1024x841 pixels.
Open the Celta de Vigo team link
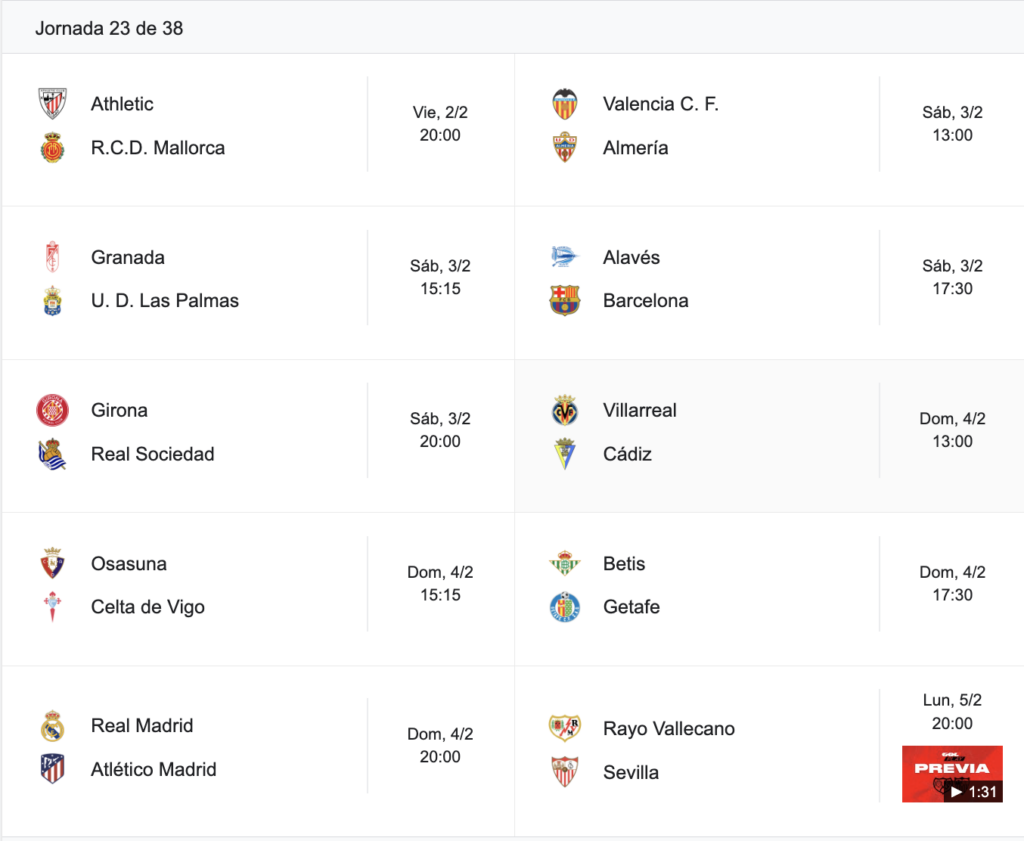click(x=148, y=607)
